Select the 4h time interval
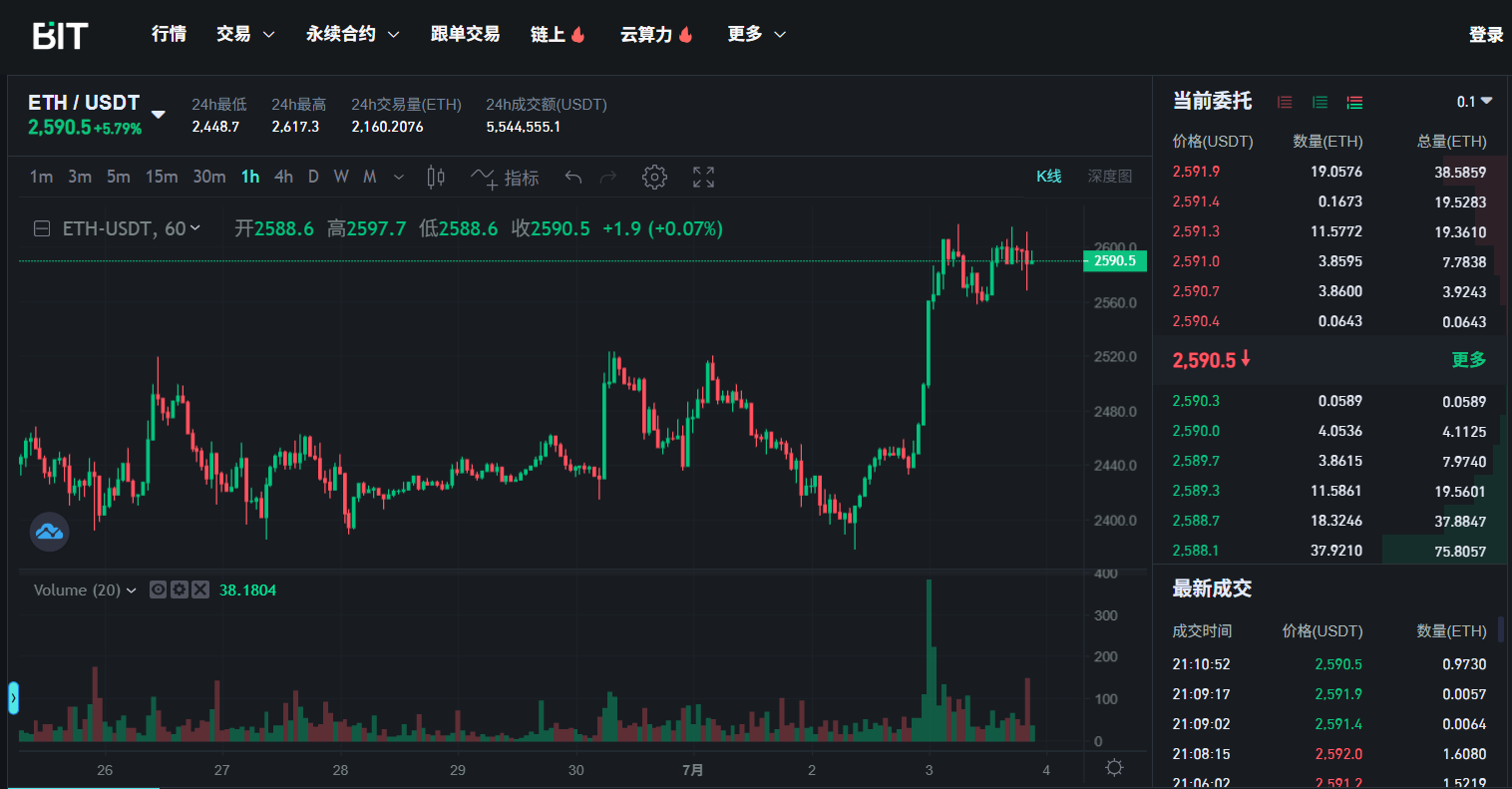Screen dimensions: 1512x789 pyautogui.click(x=283, y=177)
